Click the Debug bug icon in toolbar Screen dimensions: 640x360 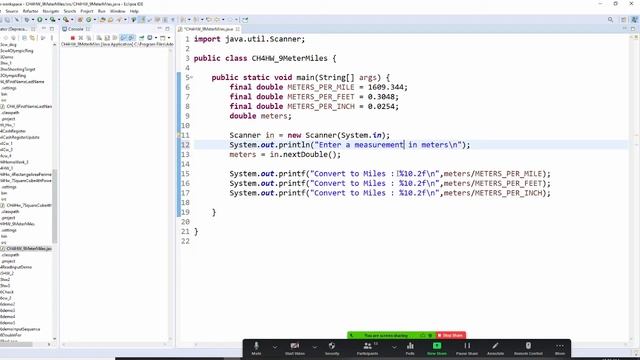(27, 20)
